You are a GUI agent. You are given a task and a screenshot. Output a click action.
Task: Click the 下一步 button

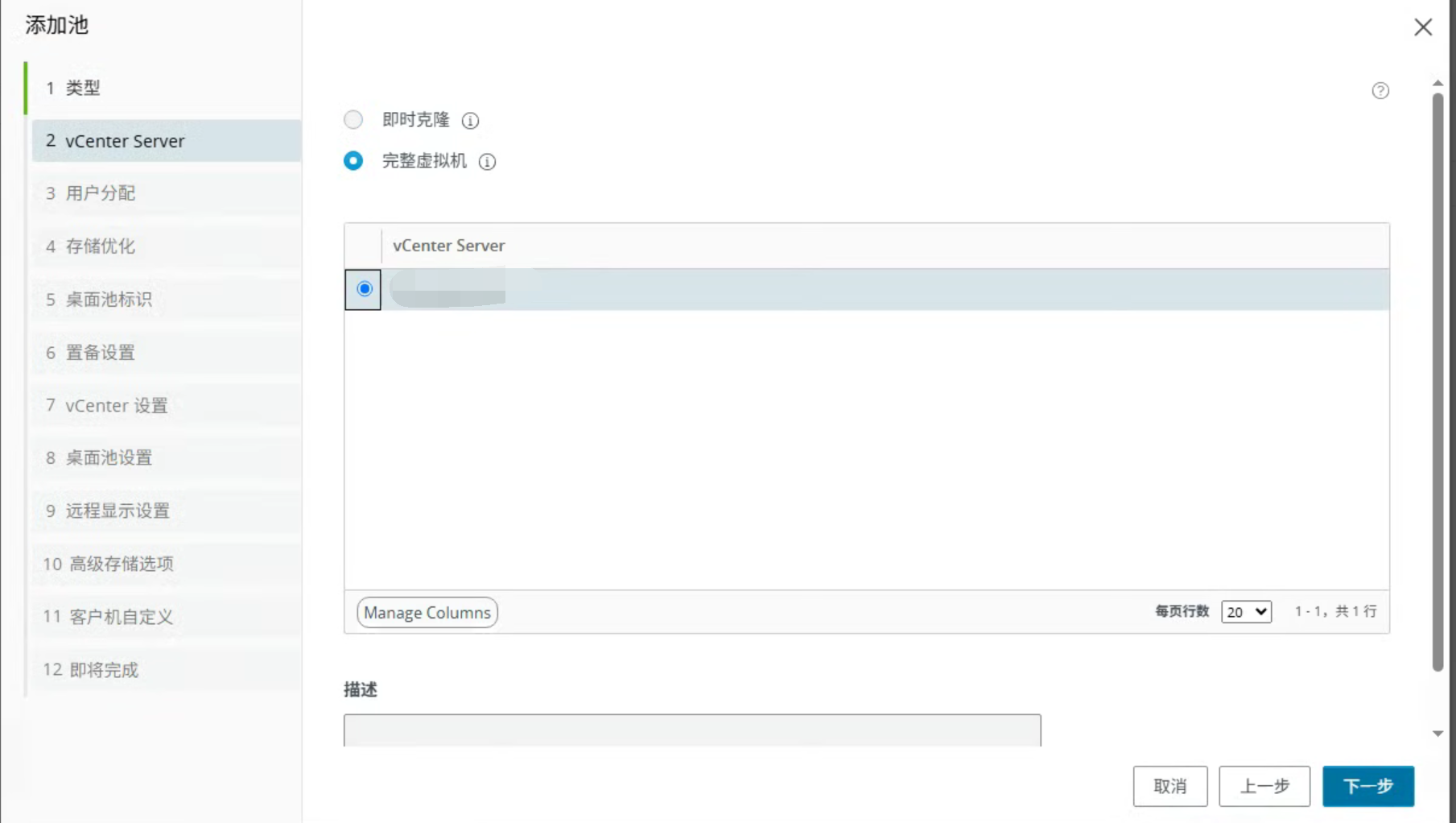click(1368, 786)
